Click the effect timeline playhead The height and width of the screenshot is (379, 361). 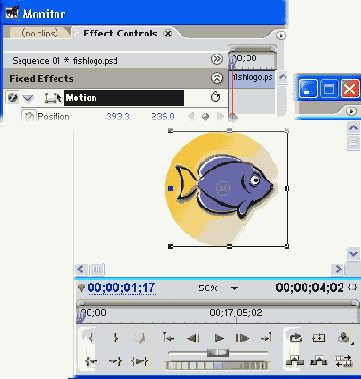pyautogui.click(x=232, y=62)
